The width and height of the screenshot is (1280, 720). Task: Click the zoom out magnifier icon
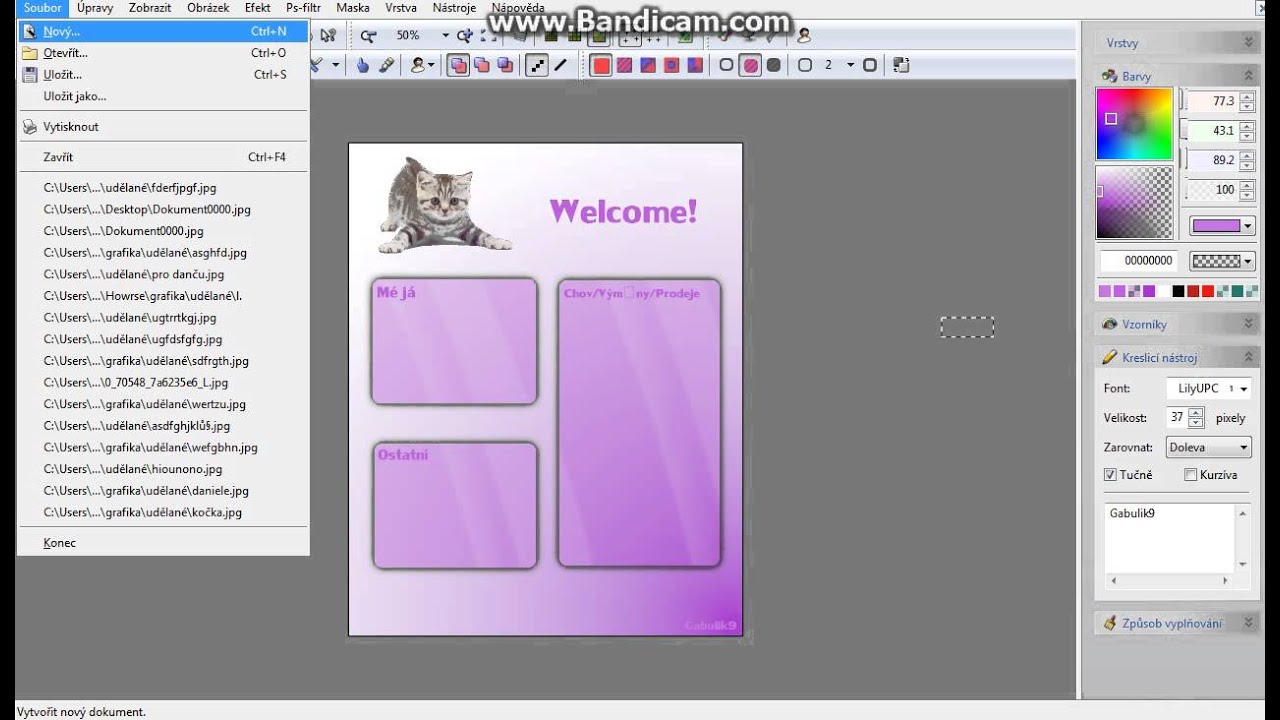coord(369,35)
